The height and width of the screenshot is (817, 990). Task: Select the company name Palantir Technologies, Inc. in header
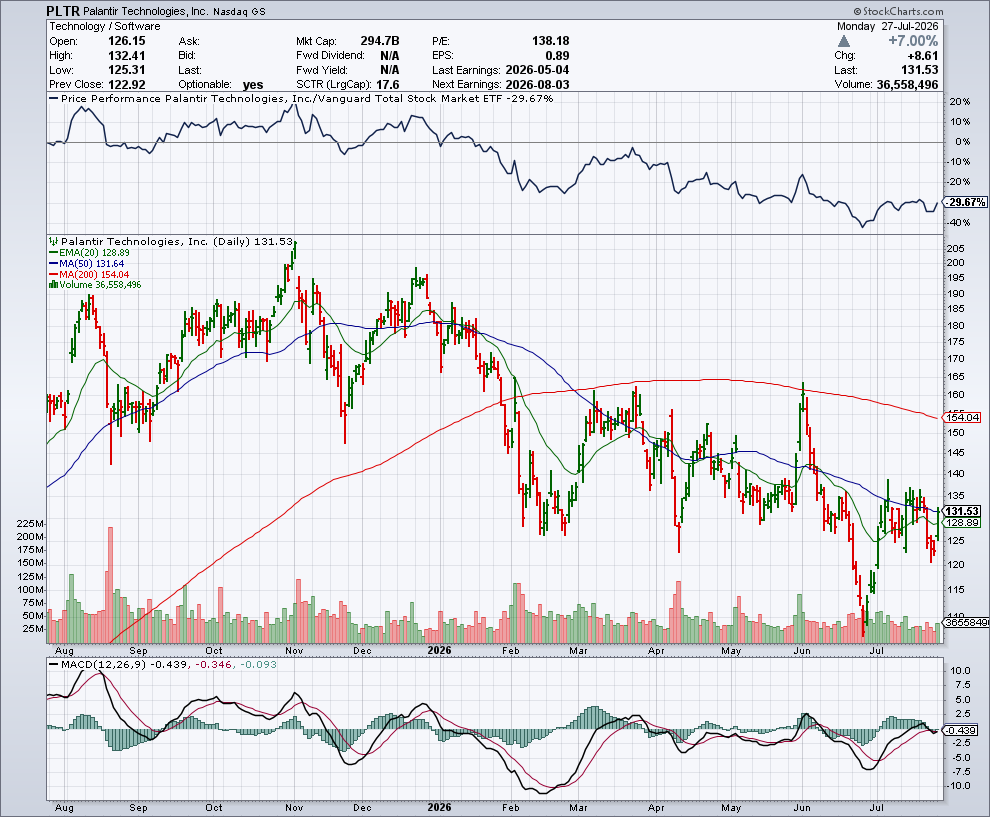pos(145,11)
